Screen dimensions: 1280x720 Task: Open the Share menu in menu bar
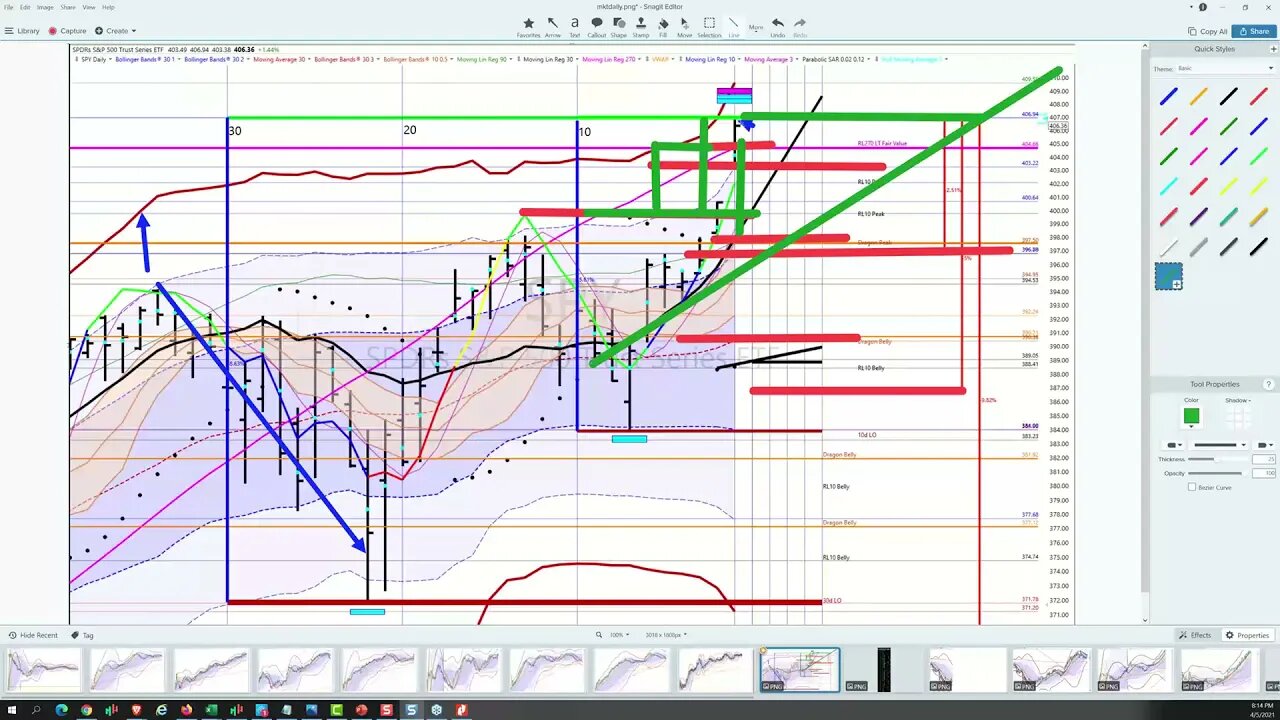(x=67, y=7)
